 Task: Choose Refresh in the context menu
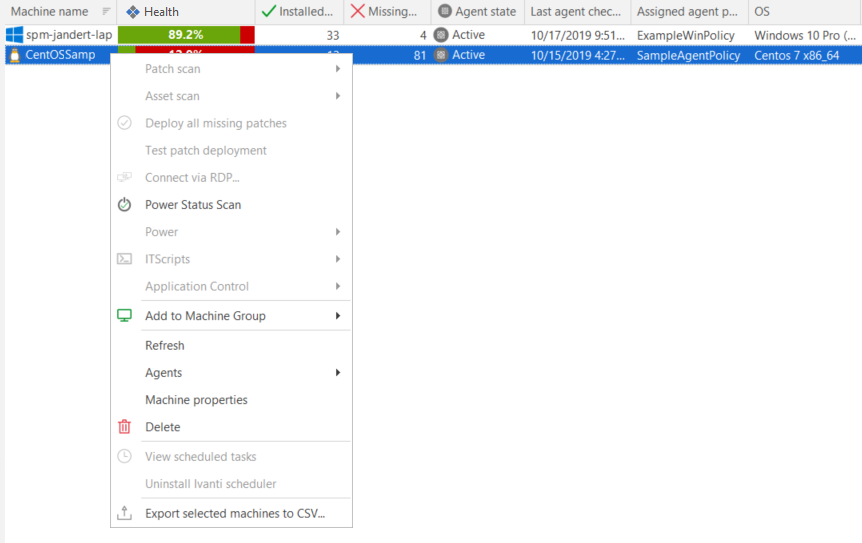click(231, 345)
